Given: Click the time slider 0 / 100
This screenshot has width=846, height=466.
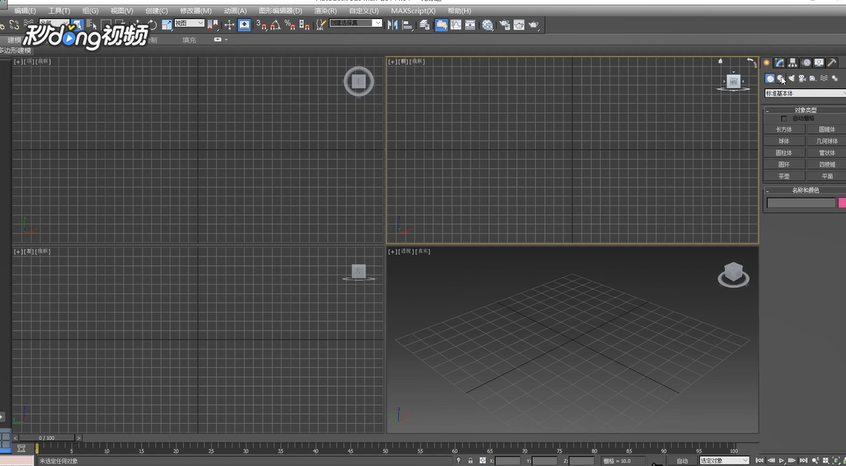Looking at the screenshot, I should (46, 438).
